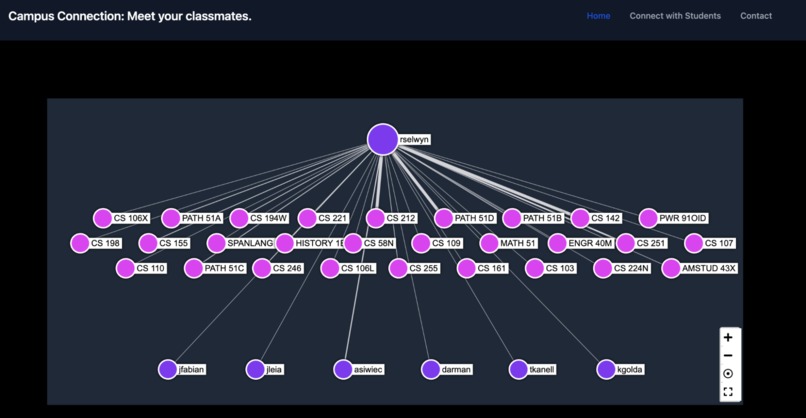
Task: Select the asiwiec student node
Action: [x=343, y=369]
